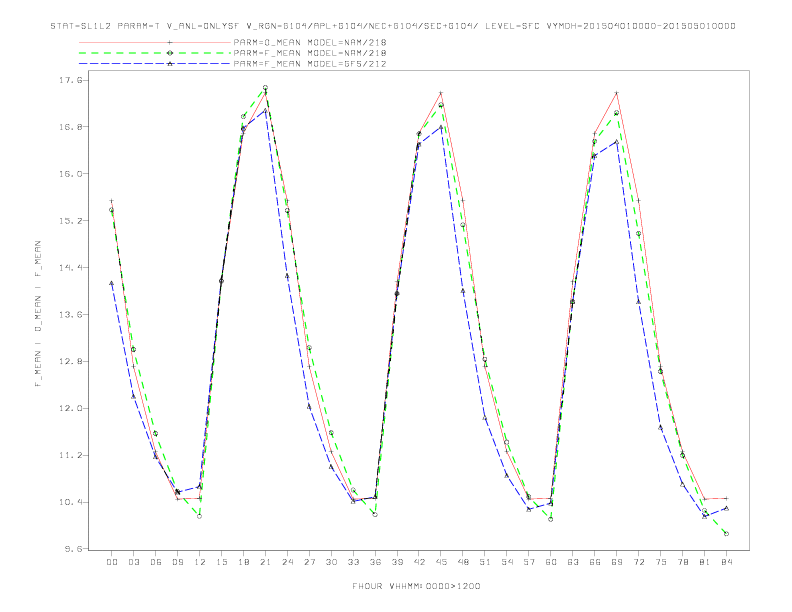Click y-axis tick value 10.4
Screen dimensions: 792x612
(71, 502)
